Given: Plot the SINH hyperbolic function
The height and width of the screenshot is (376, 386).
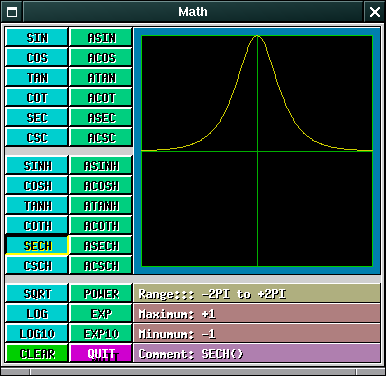Looking at the screenshot, I should [x=37, y=165].
